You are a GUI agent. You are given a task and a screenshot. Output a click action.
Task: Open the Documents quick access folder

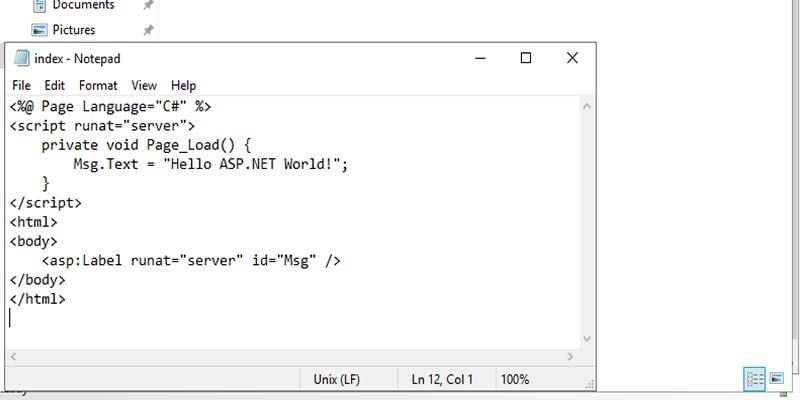pos(83,6)
